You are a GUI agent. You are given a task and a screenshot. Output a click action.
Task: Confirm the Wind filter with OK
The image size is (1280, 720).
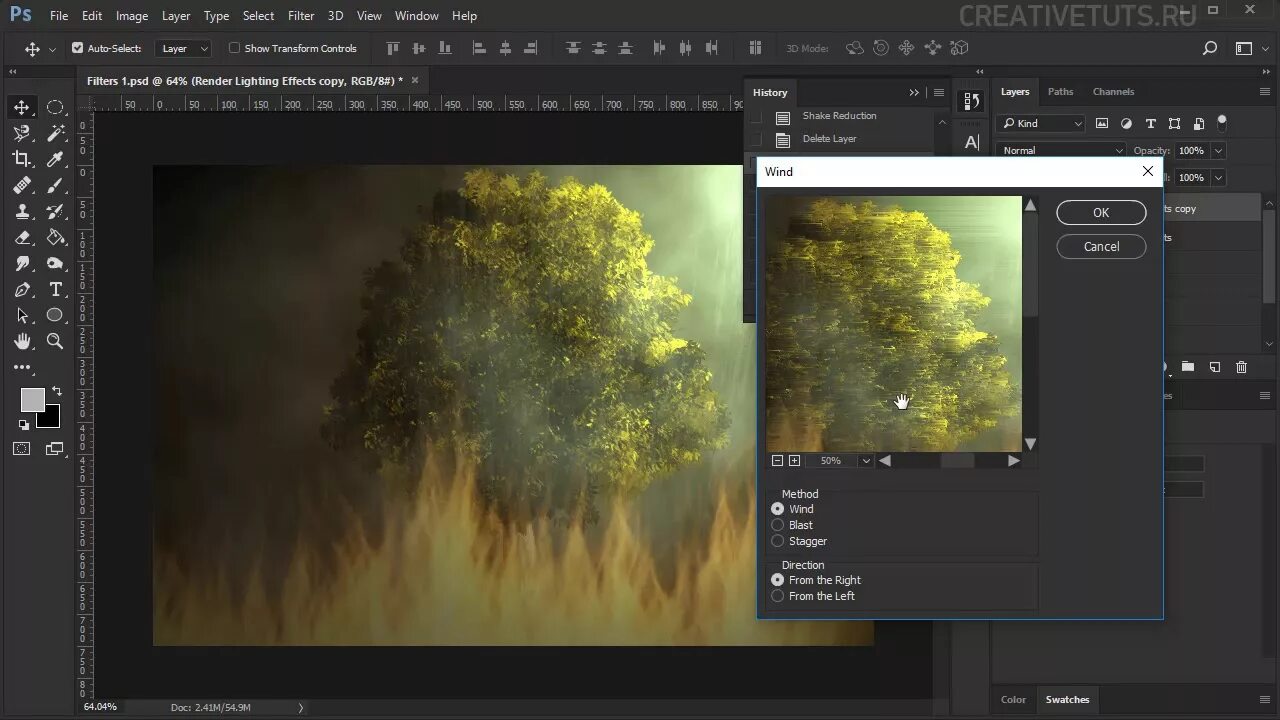[x=1100, y=212]
